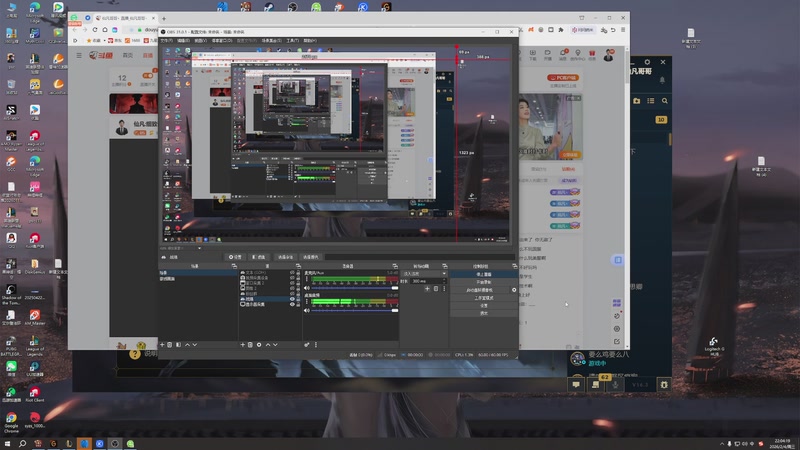Open OBS 视图(V) menu
The image size is (800, 450).
tap(201, 40)
